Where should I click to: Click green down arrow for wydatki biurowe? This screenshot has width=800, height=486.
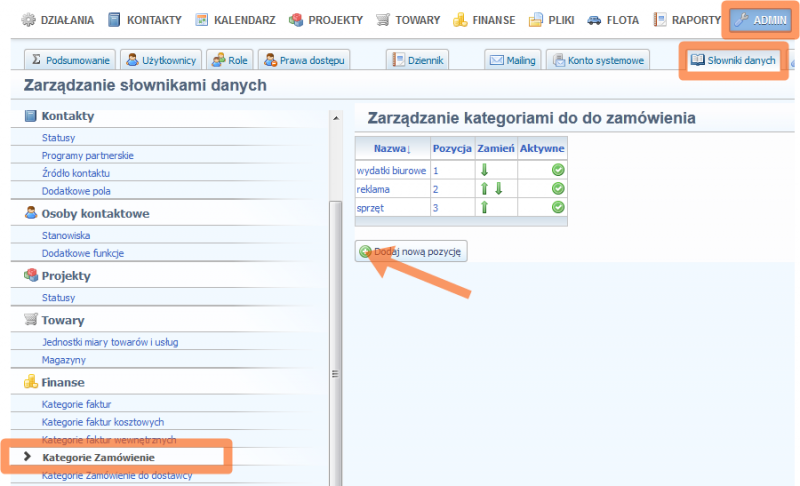(x=484, y=170)
